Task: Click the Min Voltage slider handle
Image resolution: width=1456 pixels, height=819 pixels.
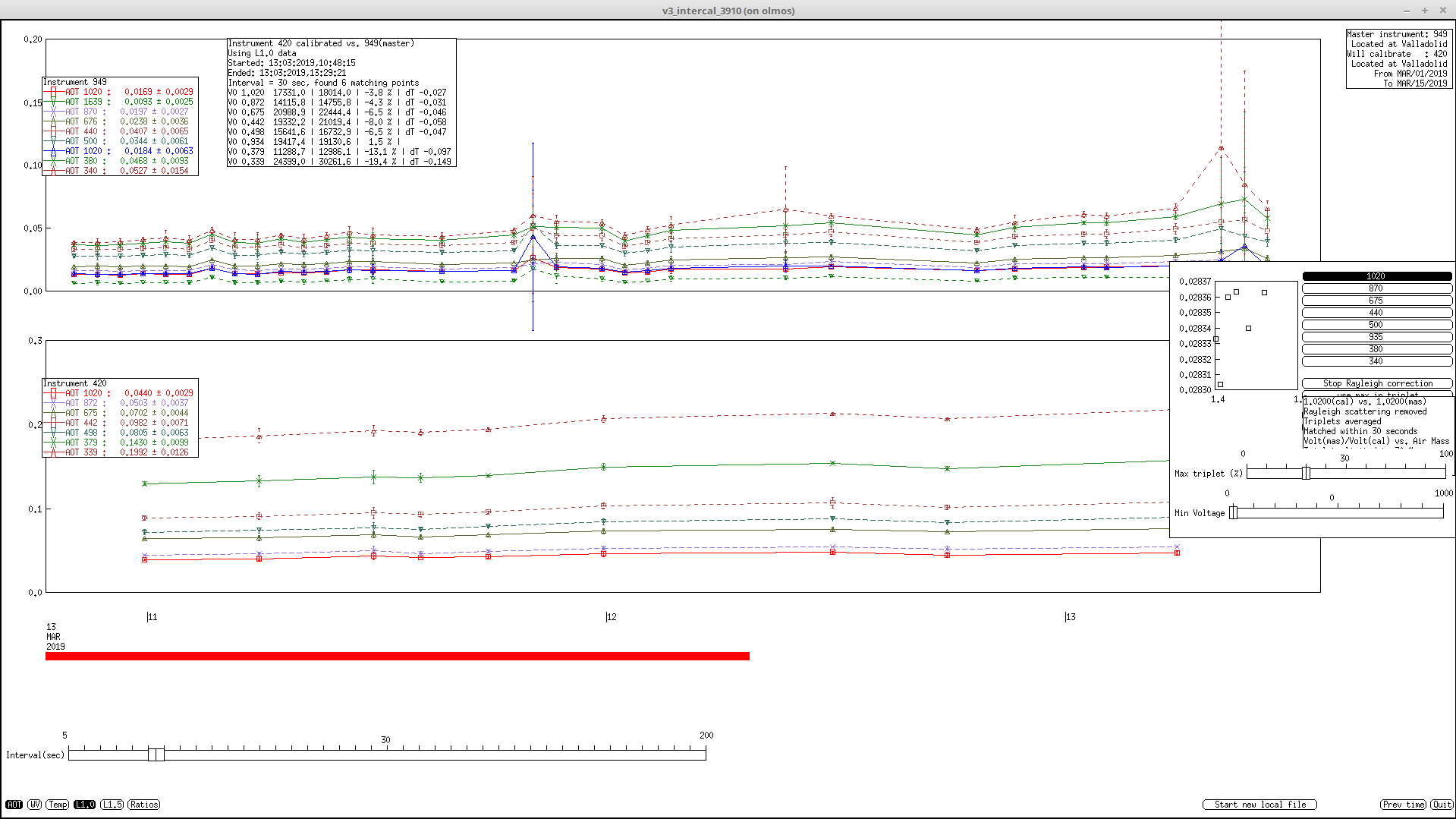Action: click(1234, 513)
